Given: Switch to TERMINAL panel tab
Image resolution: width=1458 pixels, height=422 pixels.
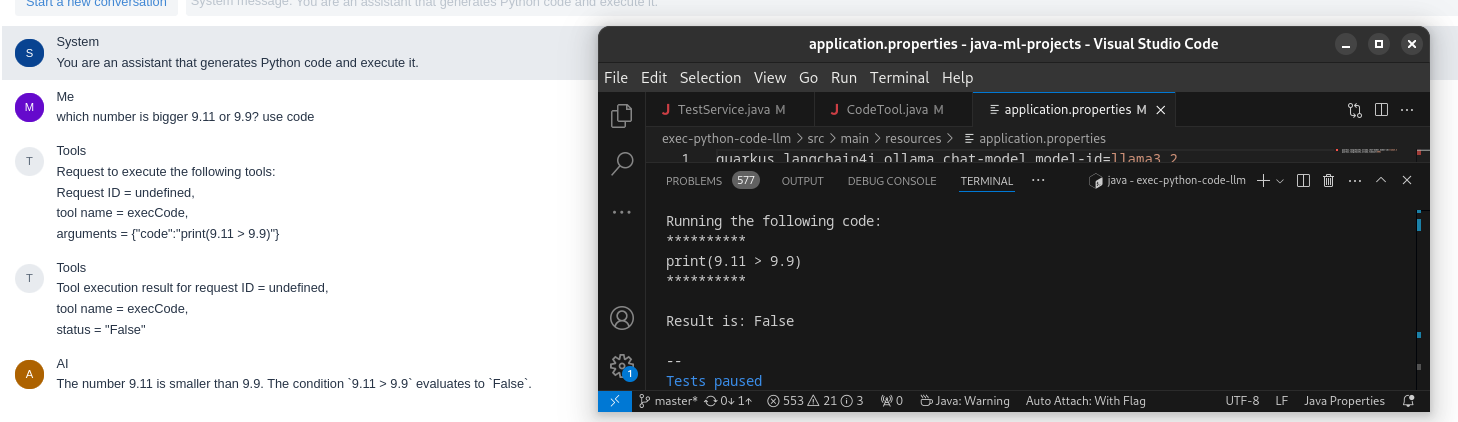Looking at the screenshot, I should coord(987,181).
